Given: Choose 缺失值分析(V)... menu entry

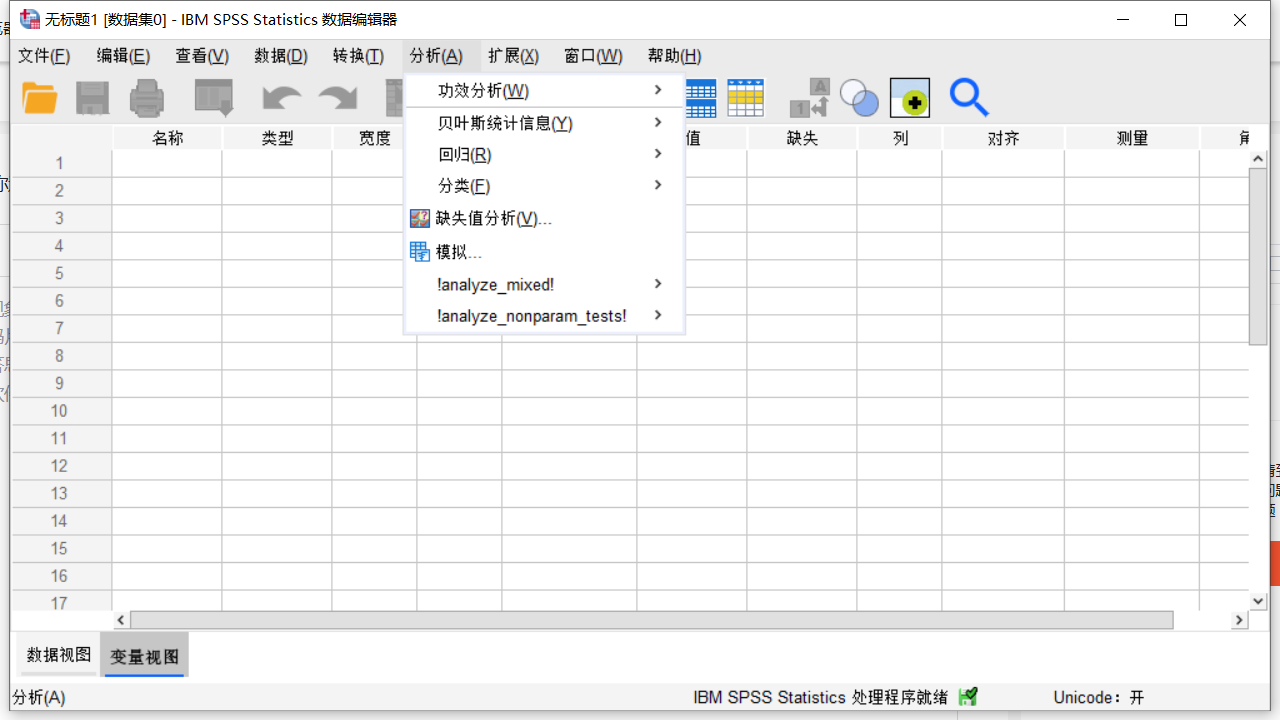Looking at the screenshot, I should [x=544, y=218].
